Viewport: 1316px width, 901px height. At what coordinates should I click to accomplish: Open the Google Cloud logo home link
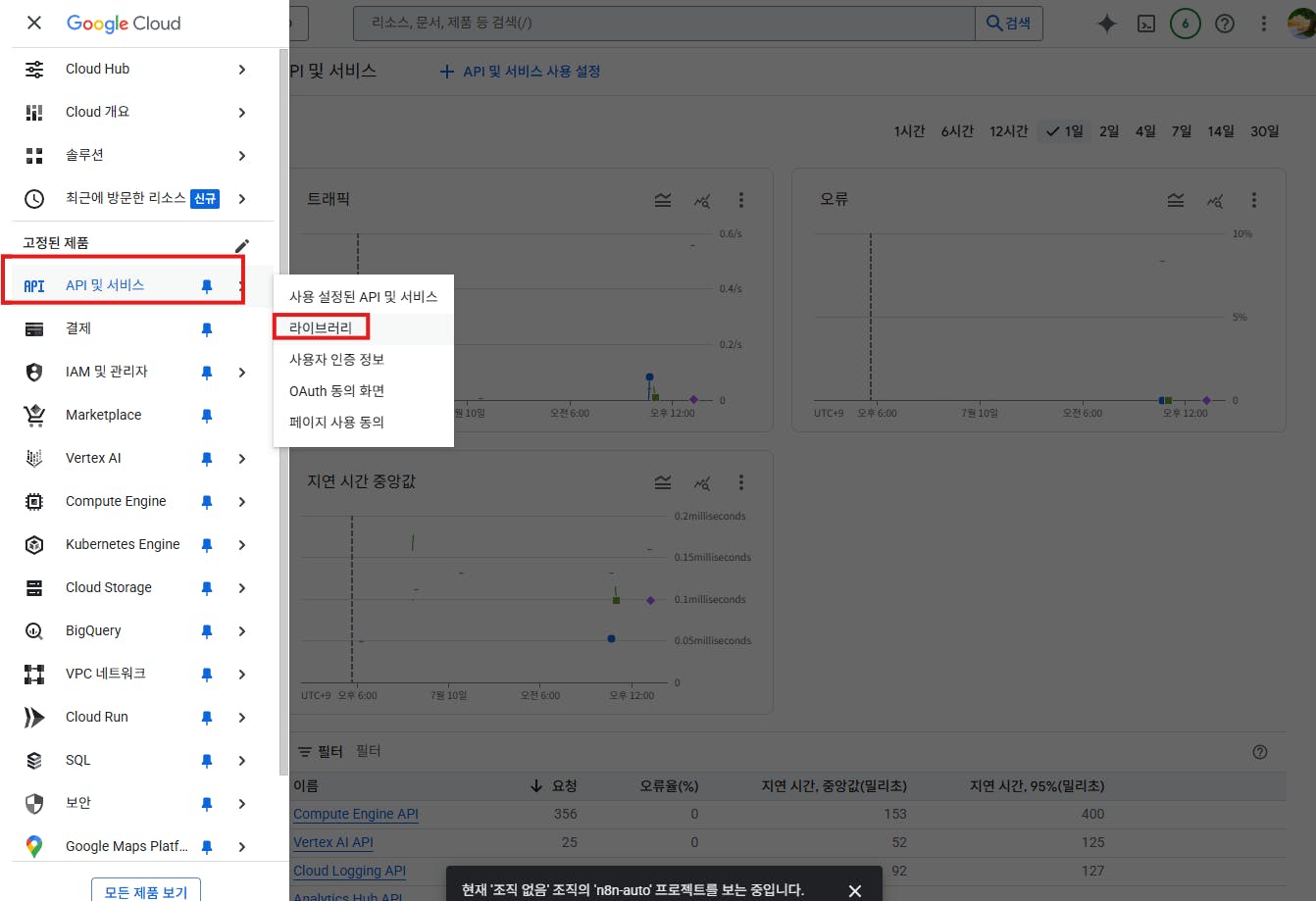click(124, 23)
